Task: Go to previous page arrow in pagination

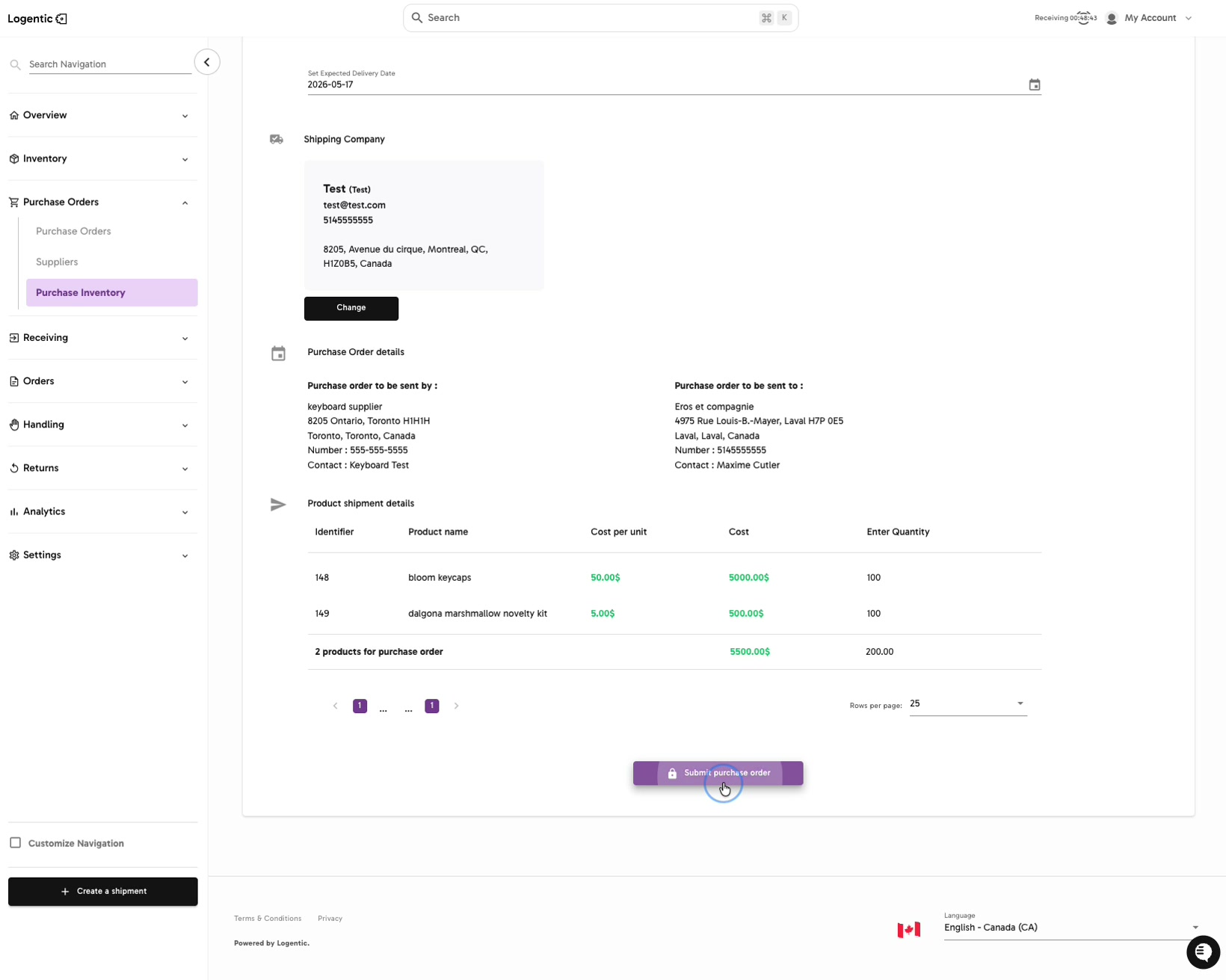Action: tap(335, 706)
